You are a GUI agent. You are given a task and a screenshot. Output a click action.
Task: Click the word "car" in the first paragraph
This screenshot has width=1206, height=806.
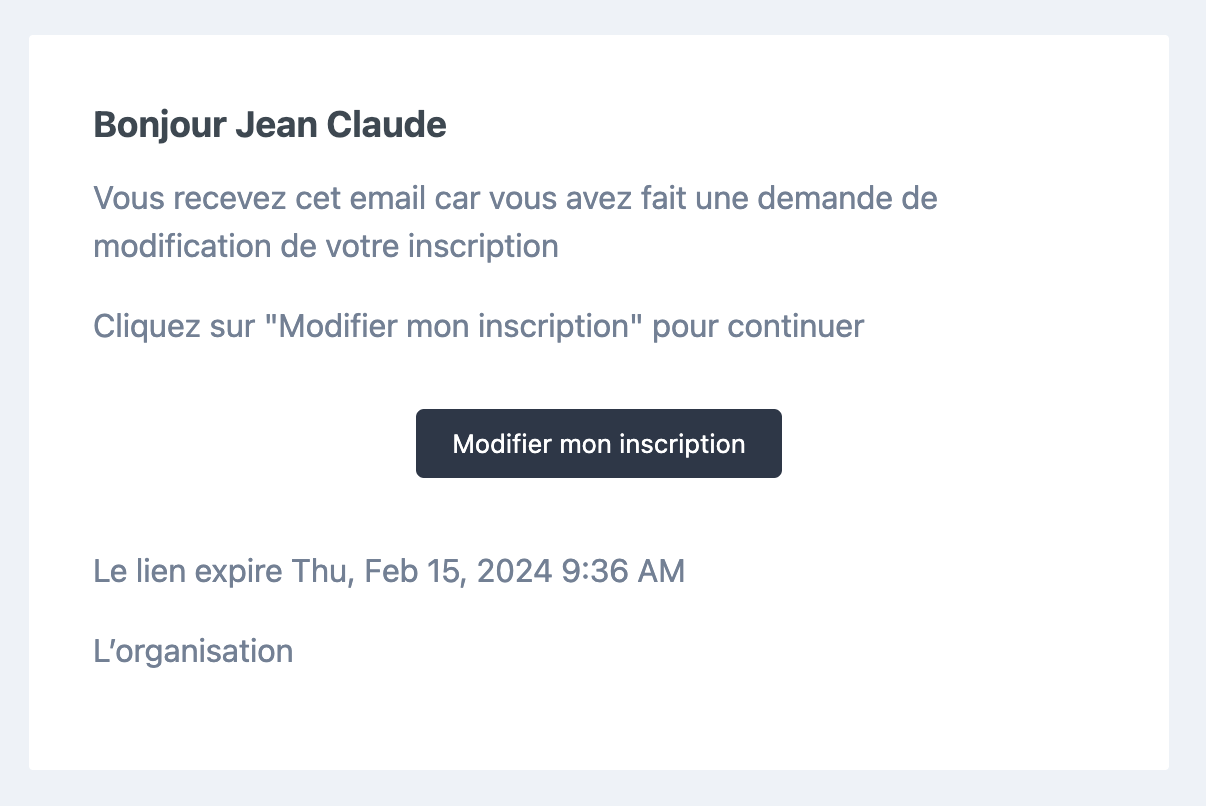(456, 198)
